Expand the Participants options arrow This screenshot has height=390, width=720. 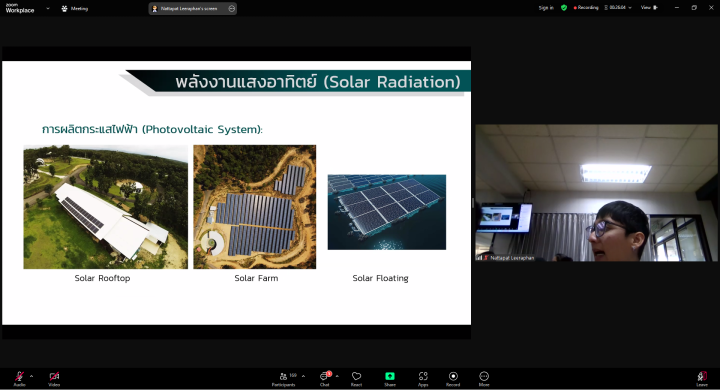tap(303, 376)
